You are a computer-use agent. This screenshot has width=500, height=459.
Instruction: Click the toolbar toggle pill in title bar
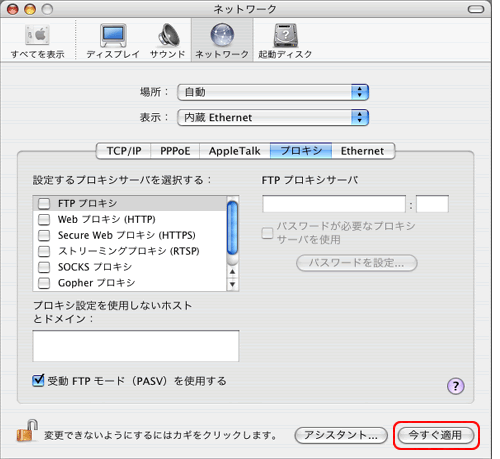coord(476,9)
